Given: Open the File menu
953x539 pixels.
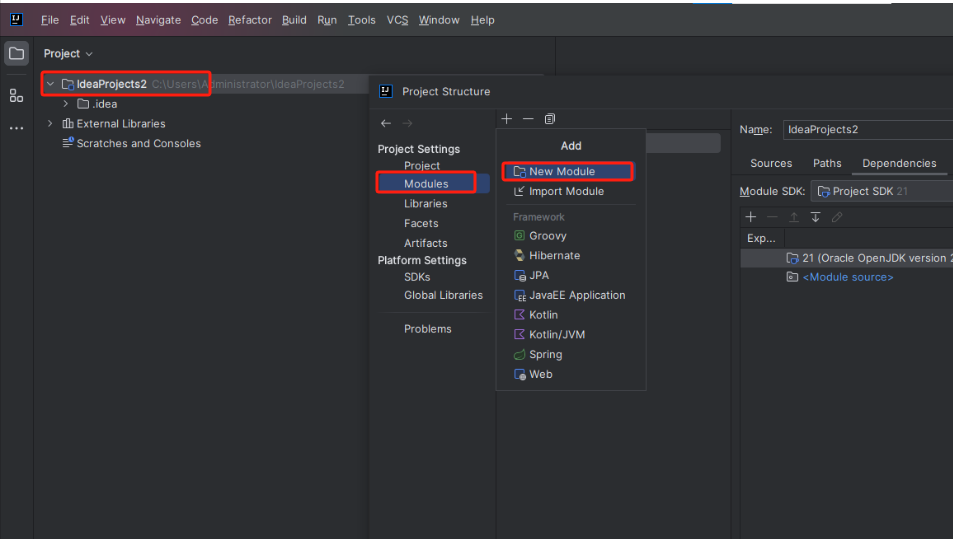Looking at the screenshot, I should coord(50,20).
